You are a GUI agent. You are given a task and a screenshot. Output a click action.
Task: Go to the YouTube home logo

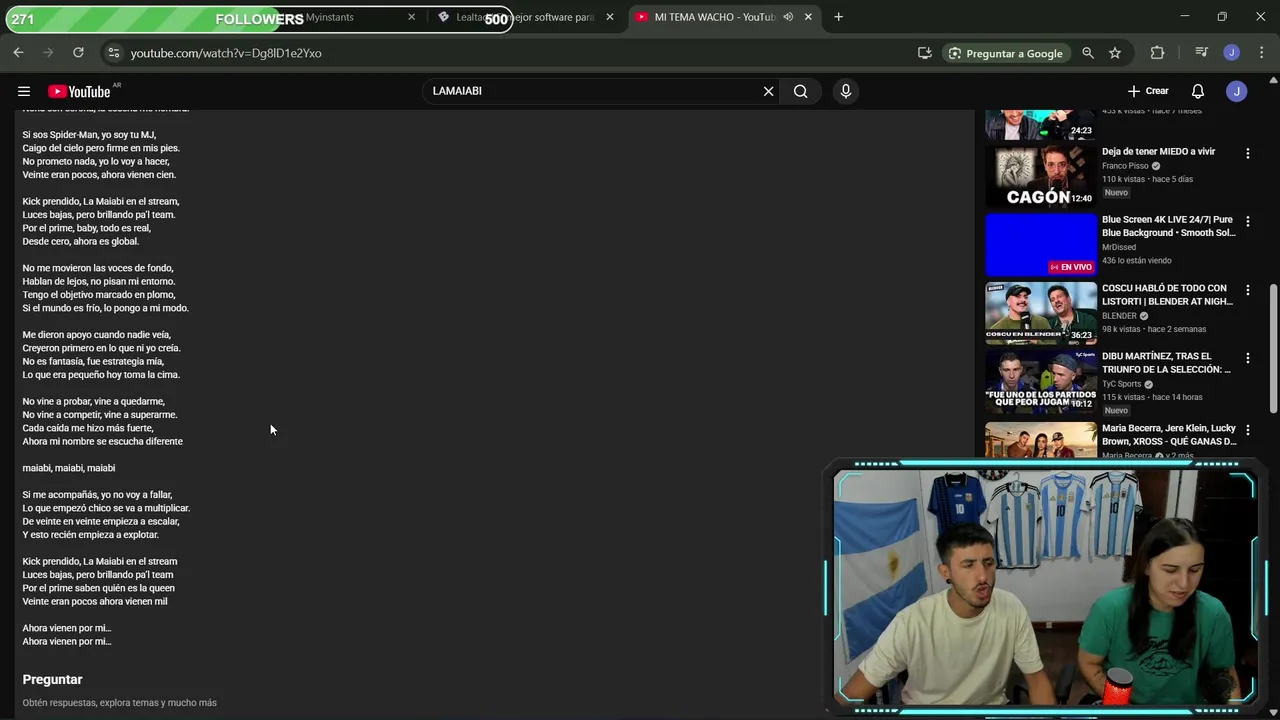pyautogui.click(x=79, y=91)
